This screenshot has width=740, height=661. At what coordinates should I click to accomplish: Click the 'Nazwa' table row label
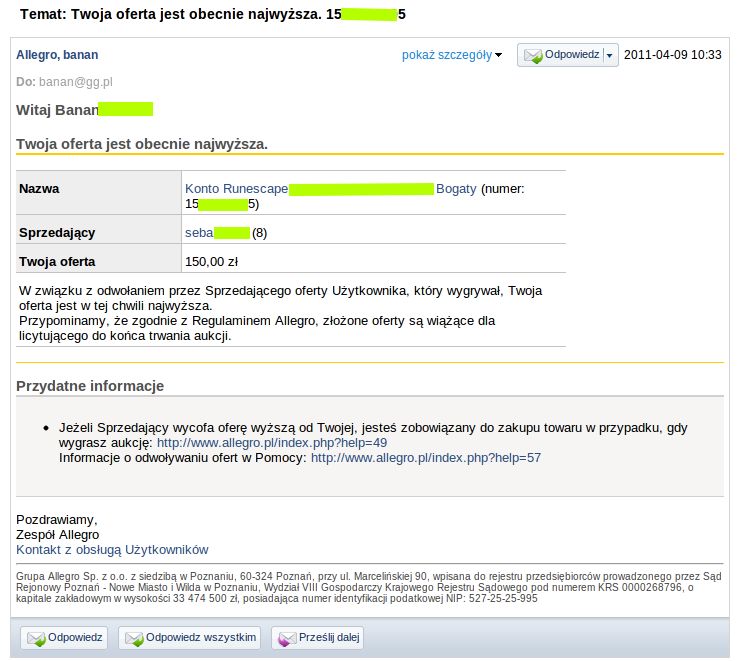point(39,189)
